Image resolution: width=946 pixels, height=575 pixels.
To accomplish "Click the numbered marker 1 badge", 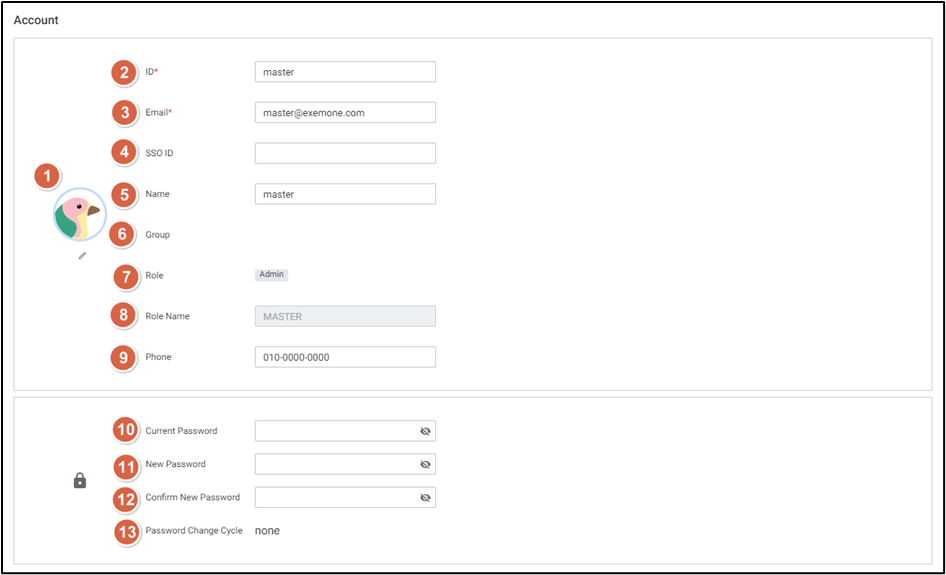I will (47, 177).
